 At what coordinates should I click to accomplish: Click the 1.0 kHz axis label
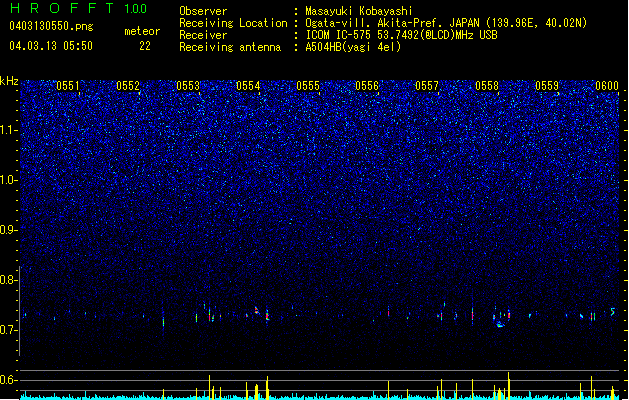(9, 180)
